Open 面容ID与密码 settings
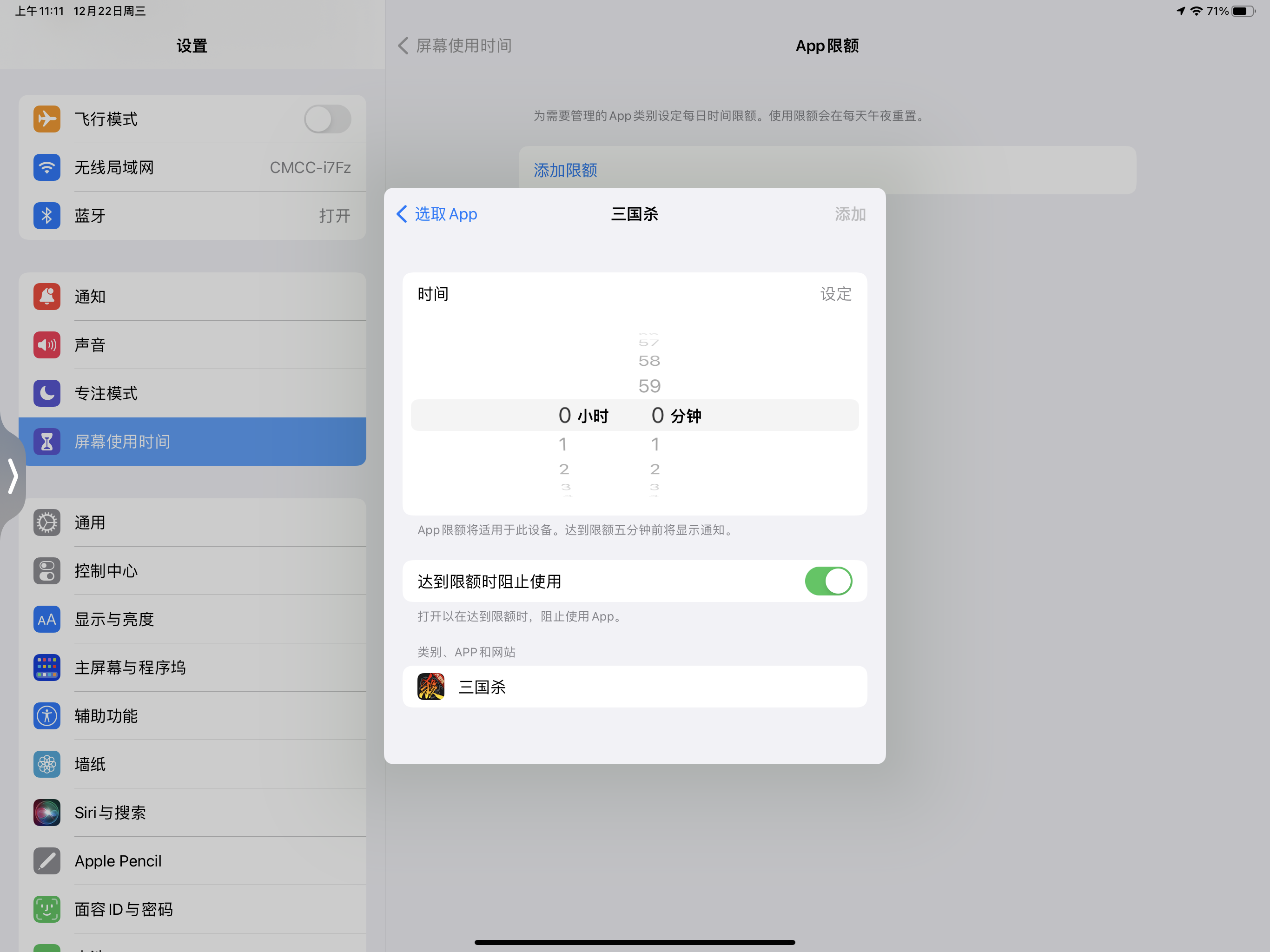The height and width of the screenshot is (952, 1270). coord(192,909)
